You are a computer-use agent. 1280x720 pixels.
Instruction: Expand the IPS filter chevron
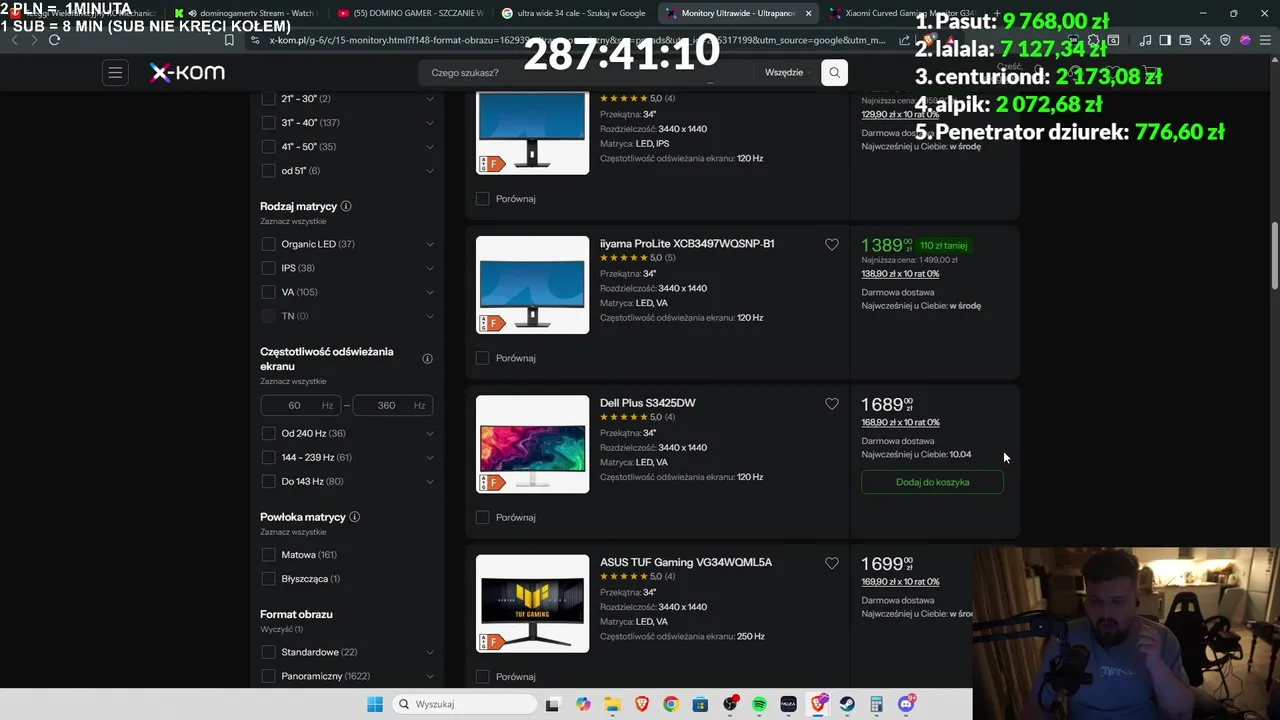(430, 268)
